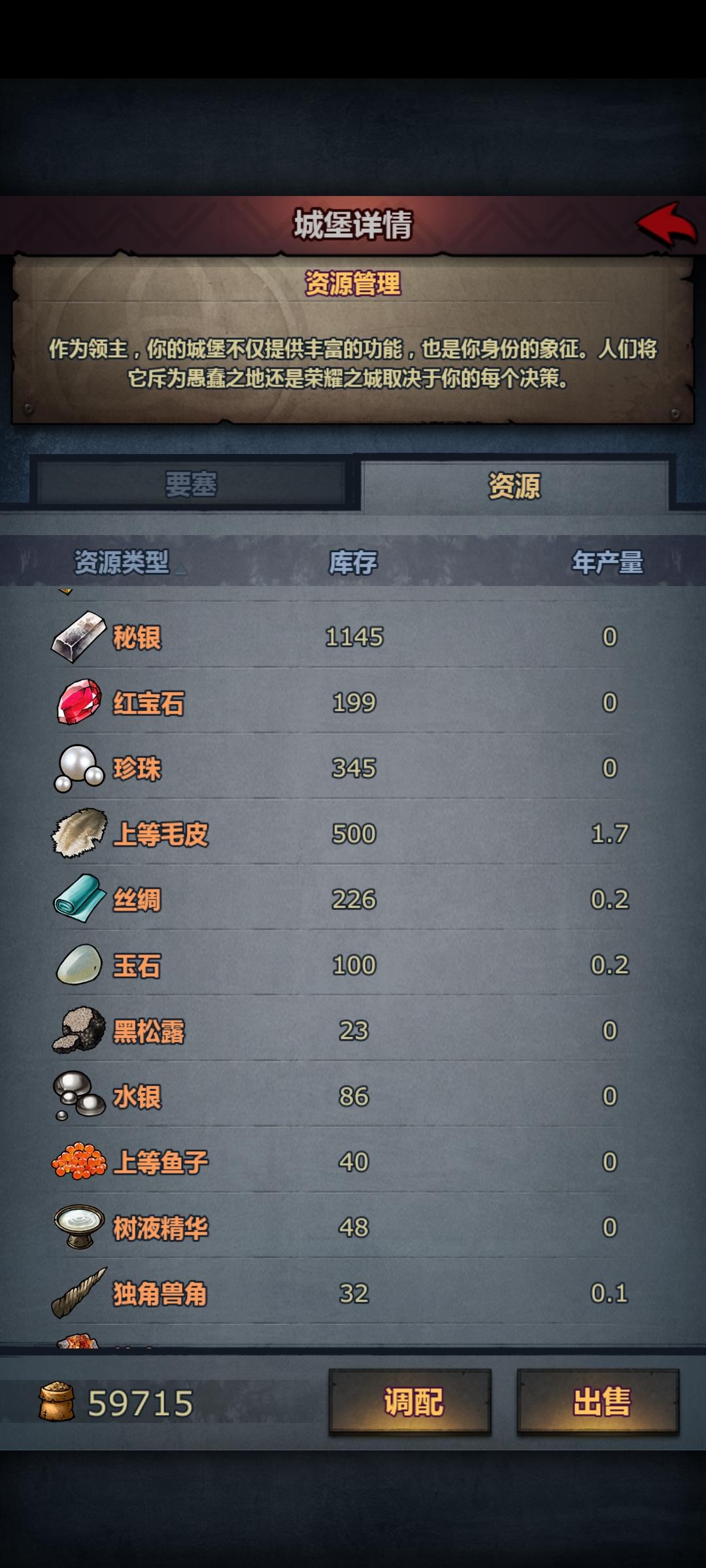Sort by 资源类型 column header

click(122, 562)
